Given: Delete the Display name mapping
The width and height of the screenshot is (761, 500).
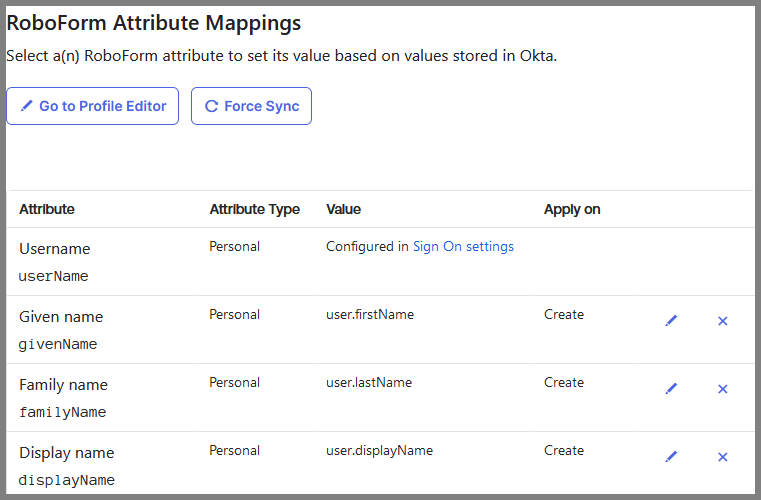Looking at the screenshot, I should tap(722, 457).
